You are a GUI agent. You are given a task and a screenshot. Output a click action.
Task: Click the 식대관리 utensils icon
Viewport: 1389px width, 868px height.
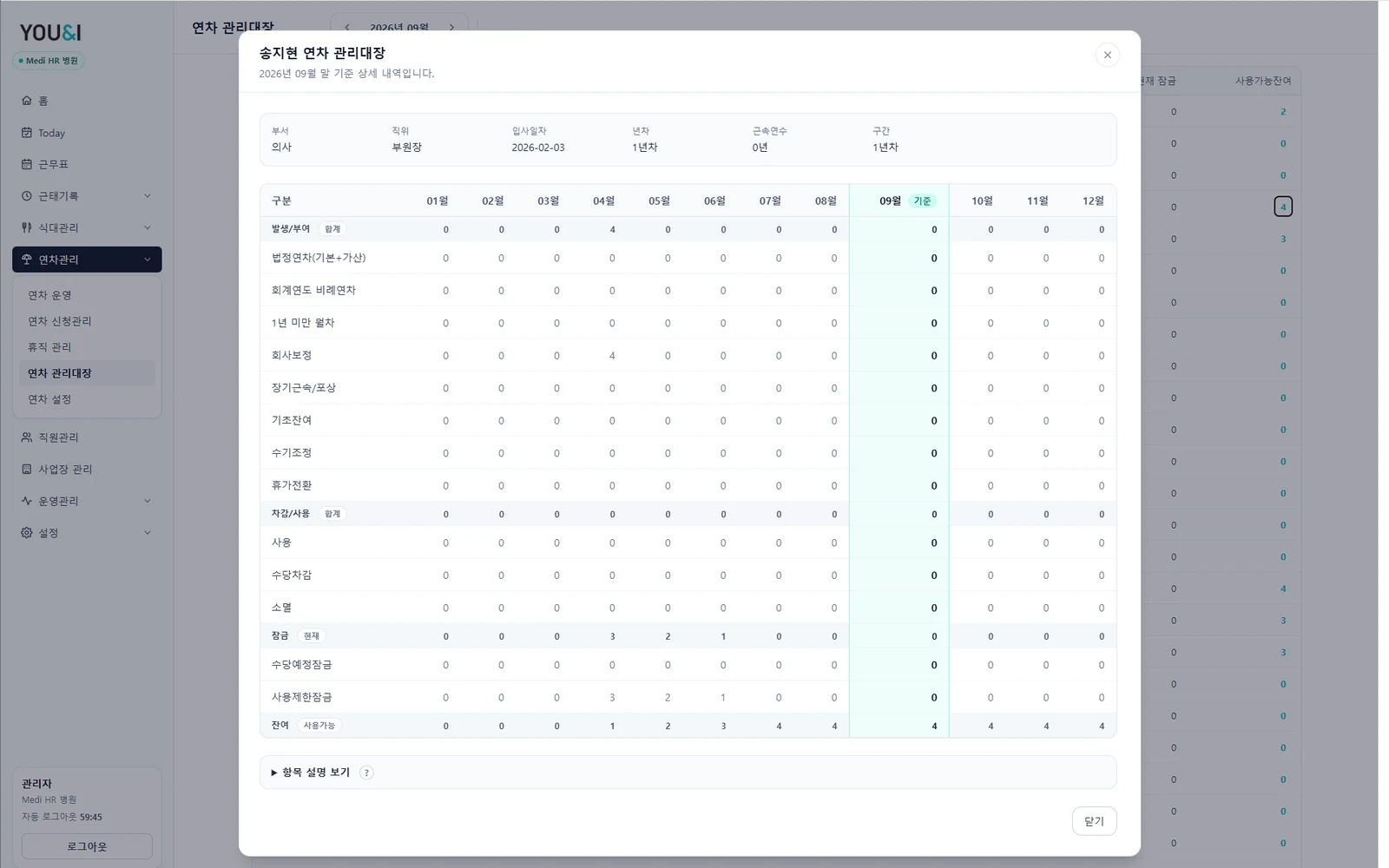[x=27, y=227]
